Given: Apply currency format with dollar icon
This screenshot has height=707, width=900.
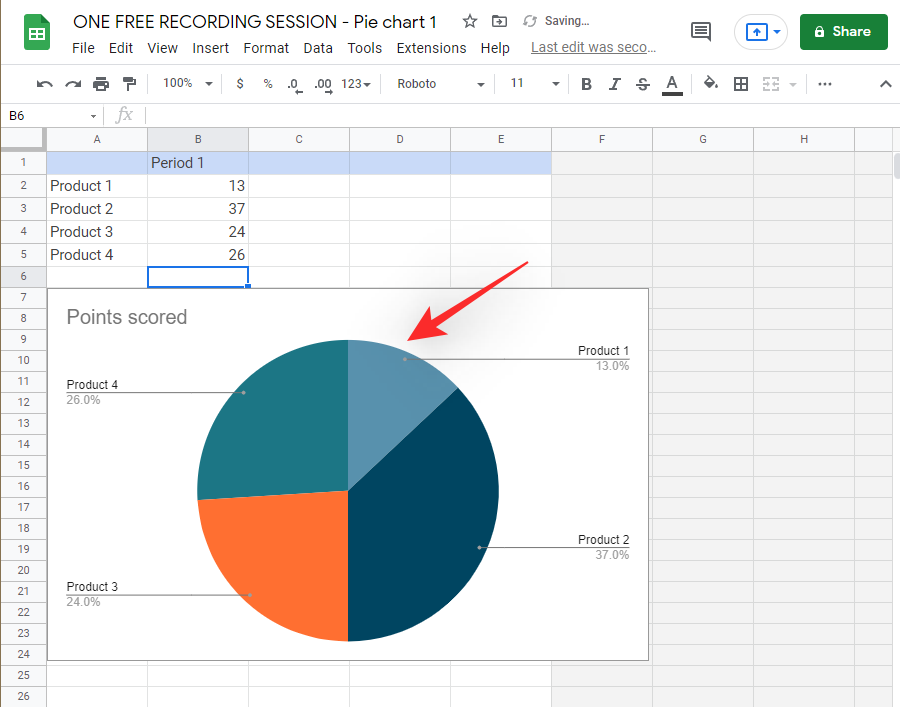Looking at the screenshot, I should point(240,84).
